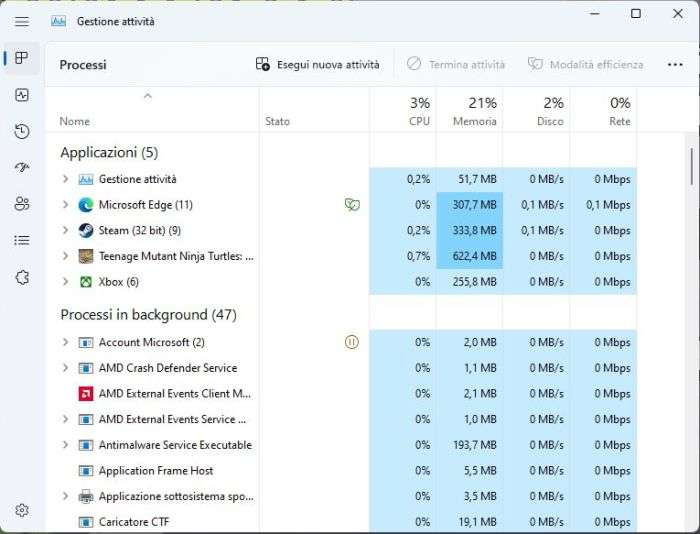Click the Xbox app icon
This screenshot has height=534, width=700.
[x=86, y=282]
